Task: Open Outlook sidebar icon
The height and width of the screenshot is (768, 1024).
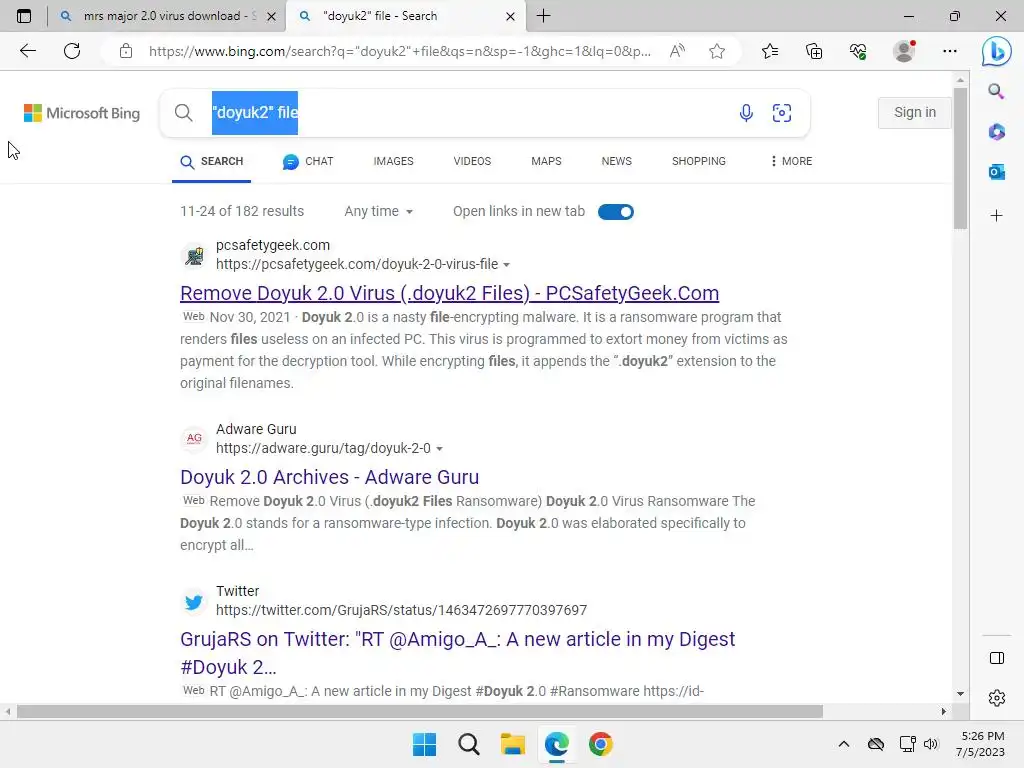Action: click(x=996, y=172)
